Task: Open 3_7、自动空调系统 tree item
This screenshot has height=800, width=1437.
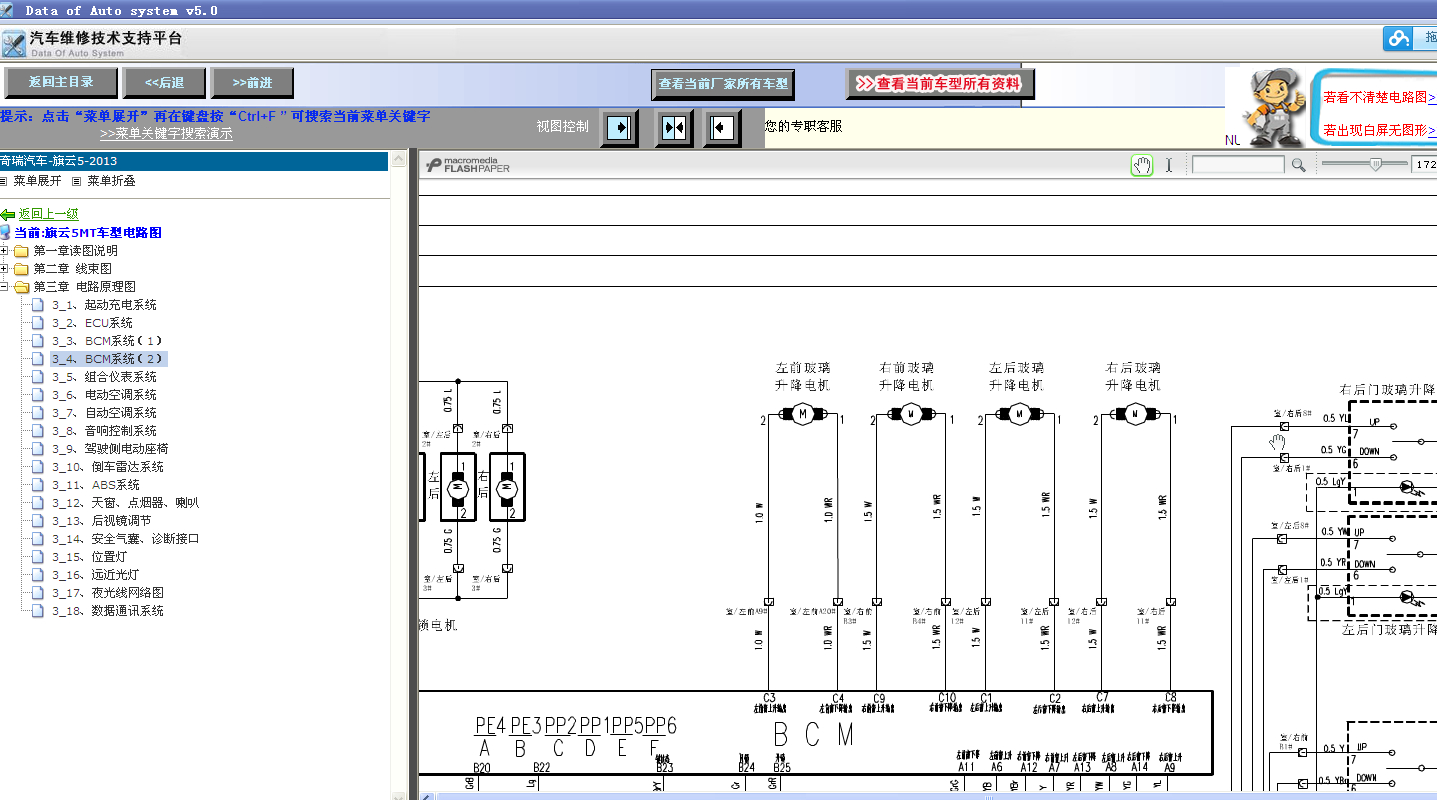Action: pyautogui.click(x=104, y=413)
